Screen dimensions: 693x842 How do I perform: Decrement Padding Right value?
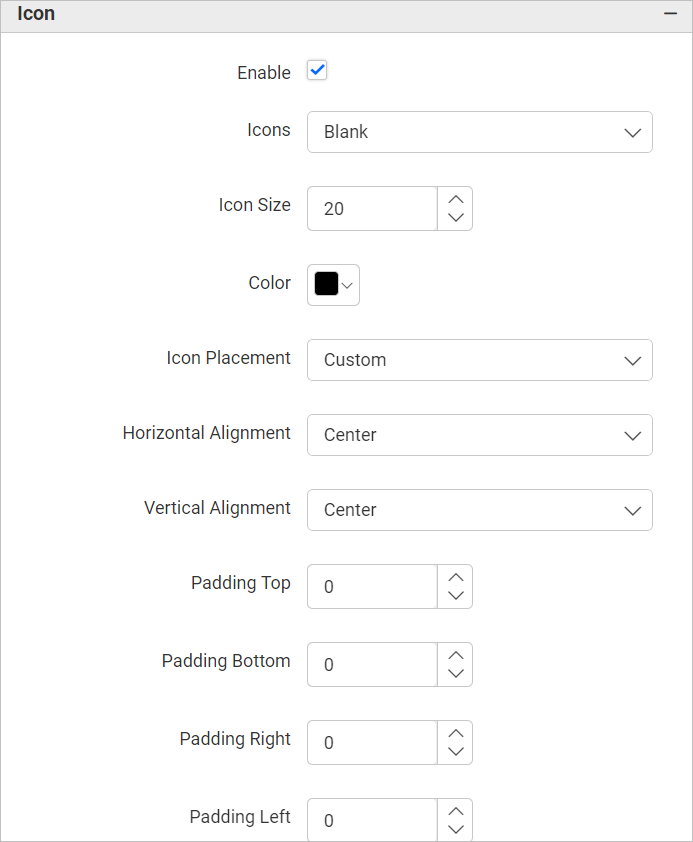click(456, 752)
